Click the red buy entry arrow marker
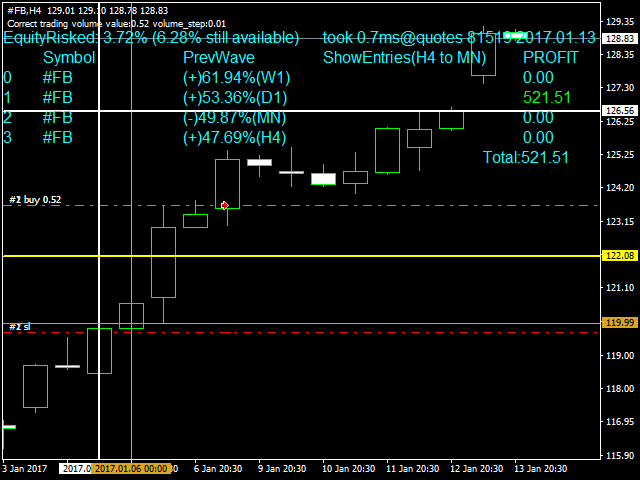 pyautogui.click(x=224, y=205)
